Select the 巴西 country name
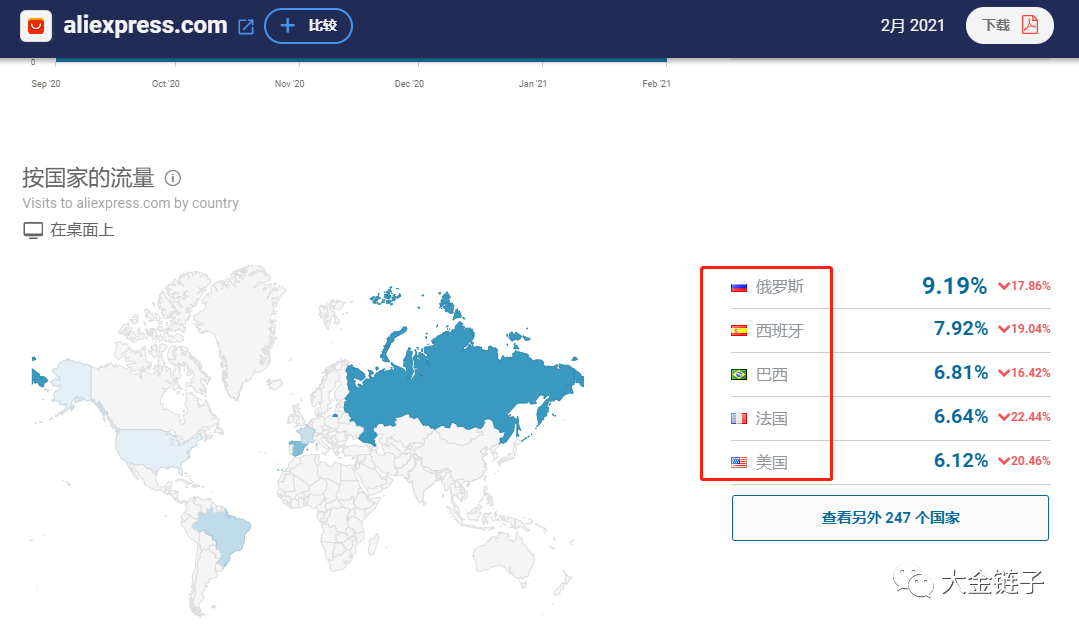Screen dimensions: 1079x629 pos(771,375)
